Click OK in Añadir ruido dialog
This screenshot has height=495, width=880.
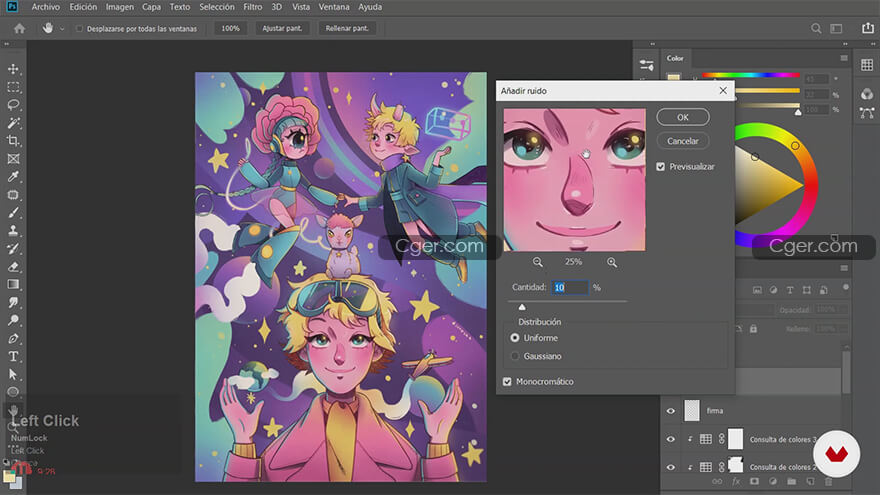[682, 117]
